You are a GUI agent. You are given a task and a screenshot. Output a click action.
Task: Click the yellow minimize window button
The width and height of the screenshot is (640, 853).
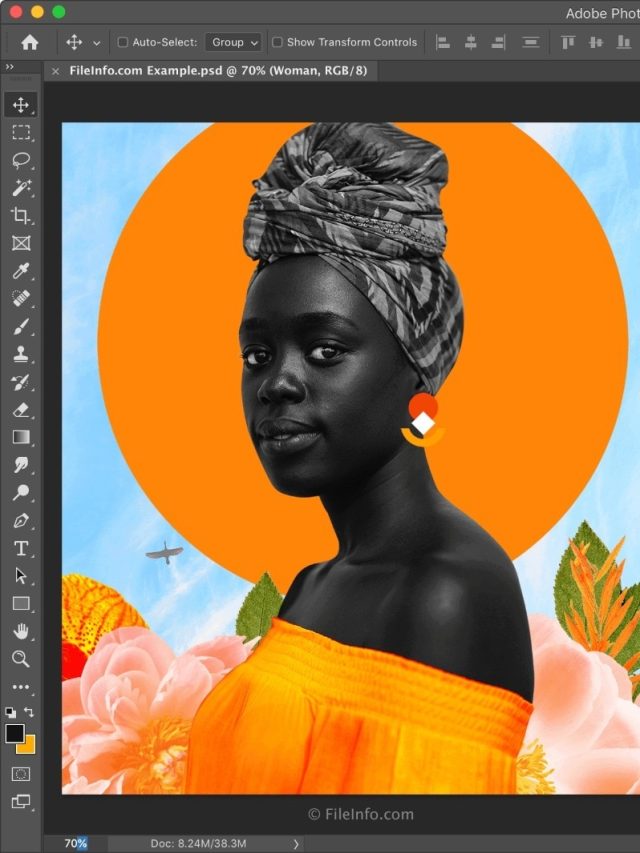coord(37,12)
